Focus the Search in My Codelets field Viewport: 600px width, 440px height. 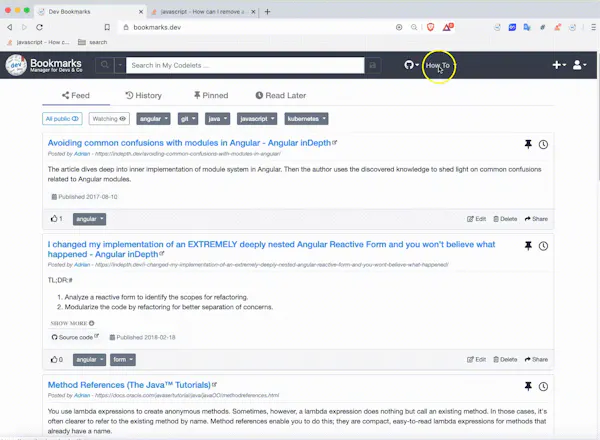point(245,65)
